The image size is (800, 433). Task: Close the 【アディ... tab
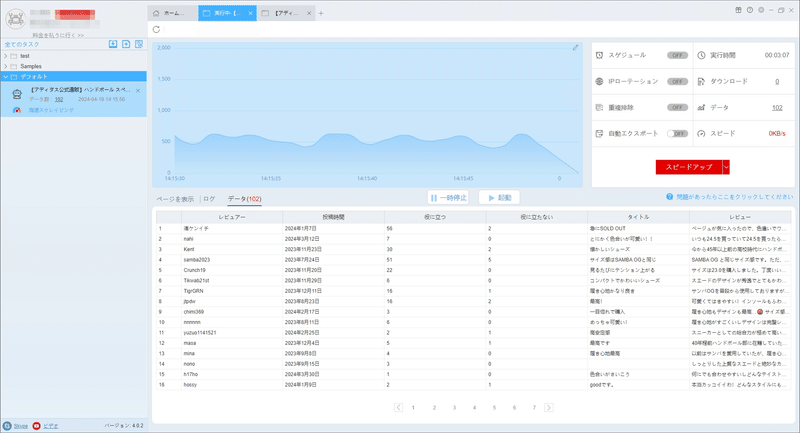pos(309,13)
